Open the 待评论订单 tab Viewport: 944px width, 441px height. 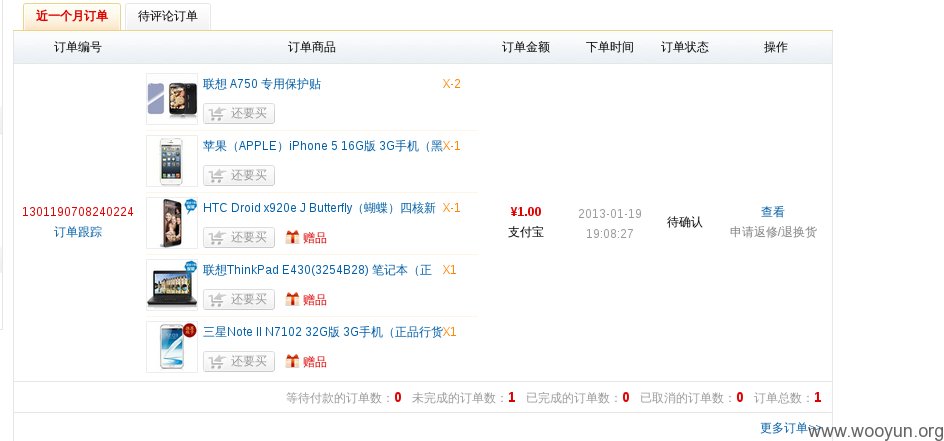point(168,17)
